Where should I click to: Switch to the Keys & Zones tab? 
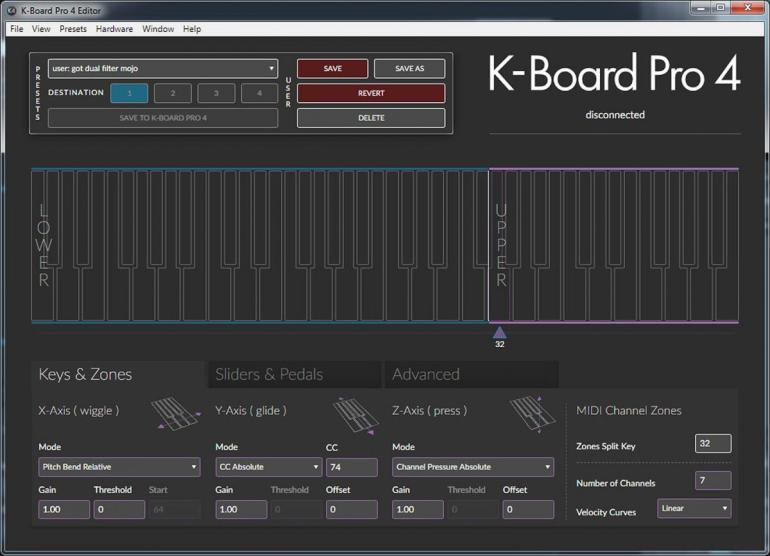click(x=118, y=374)
